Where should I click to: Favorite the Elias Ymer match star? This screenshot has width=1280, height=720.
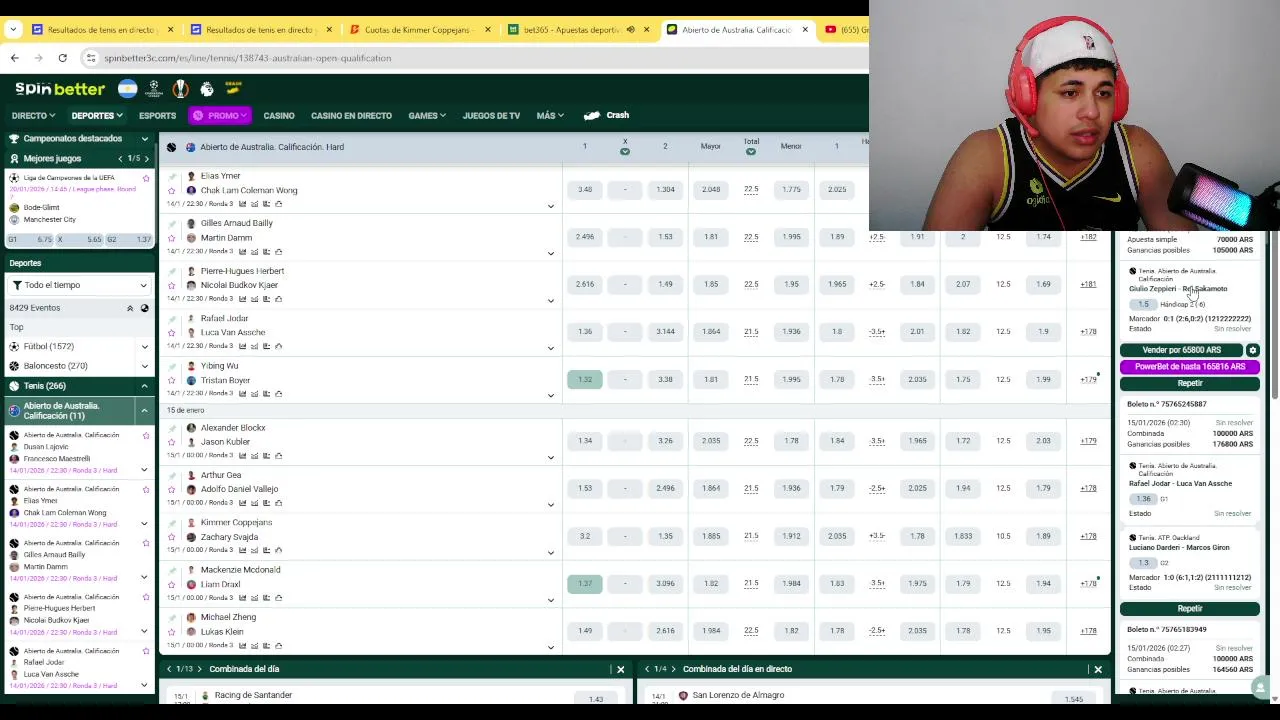(172, 190)
